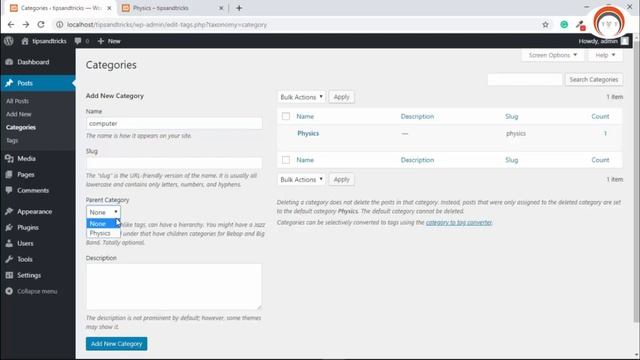Click Add New Category button

coord(116,344)
